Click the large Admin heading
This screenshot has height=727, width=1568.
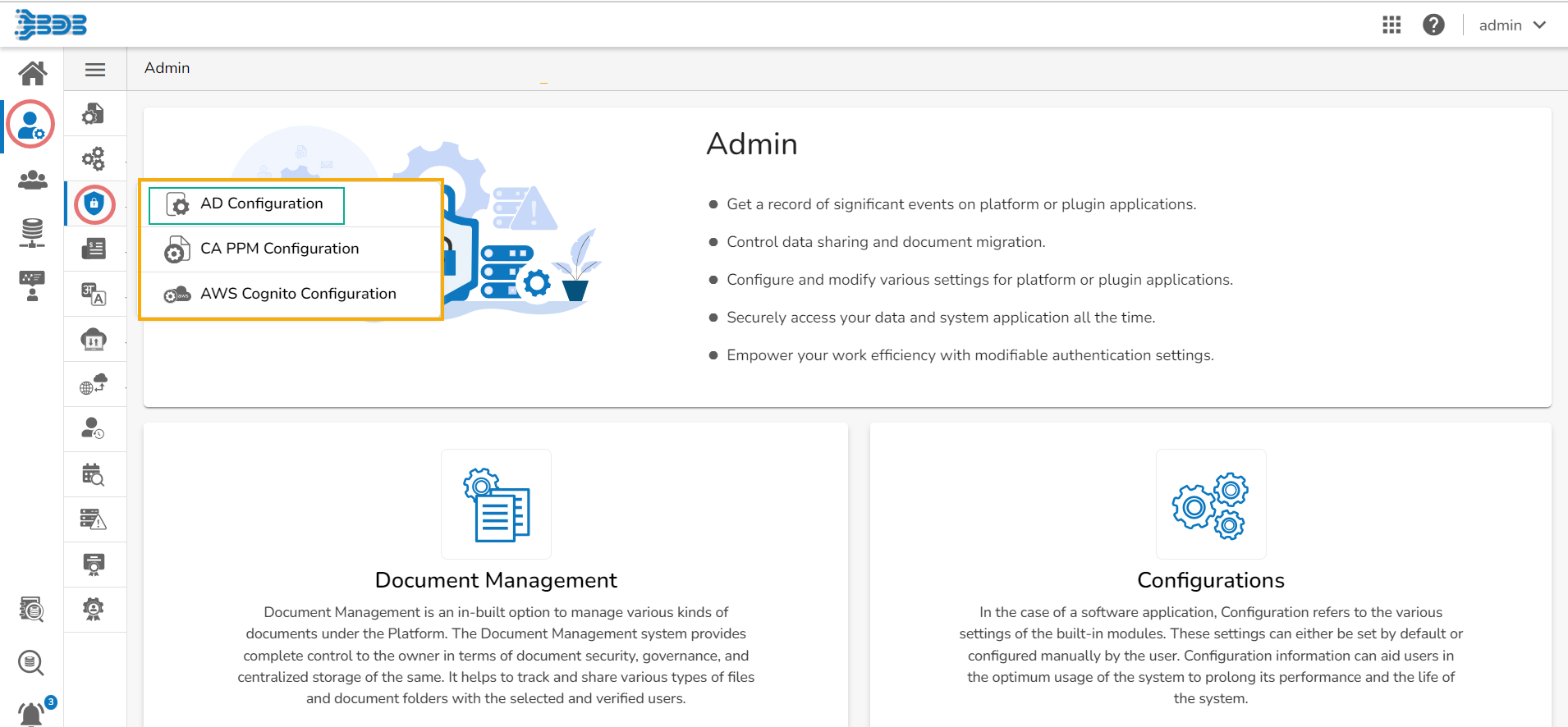tap(752, 144)
